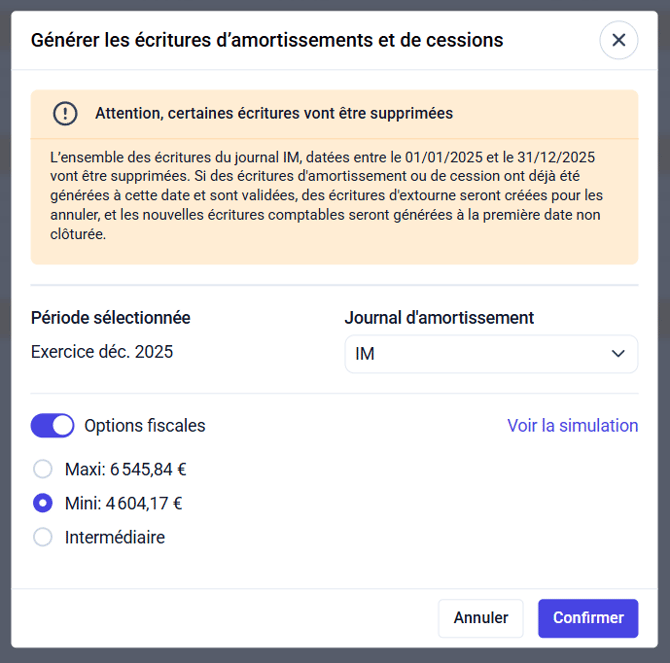Screen dimensions: 670x663
Task: Click the Journal d'amortissement label
Action: [439, 318]
